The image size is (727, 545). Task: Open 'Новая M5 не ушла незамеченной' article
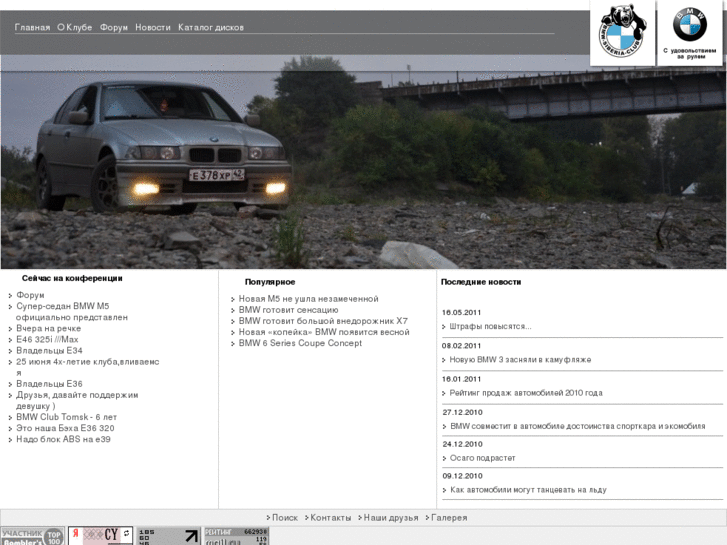point(308,299)
